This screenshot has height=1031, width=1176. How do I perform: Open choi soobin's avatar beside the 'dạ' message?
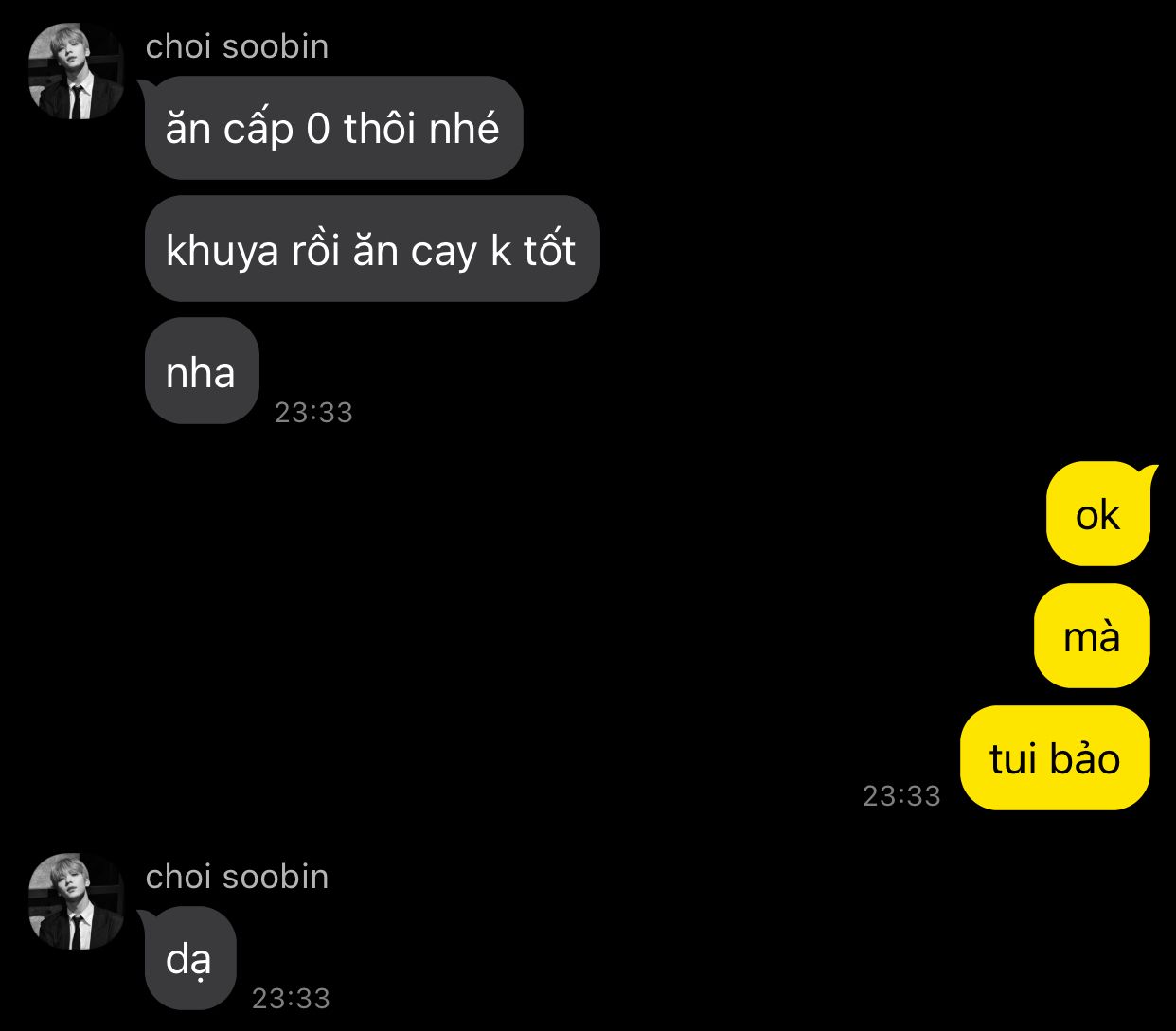(x=77, y=901)
